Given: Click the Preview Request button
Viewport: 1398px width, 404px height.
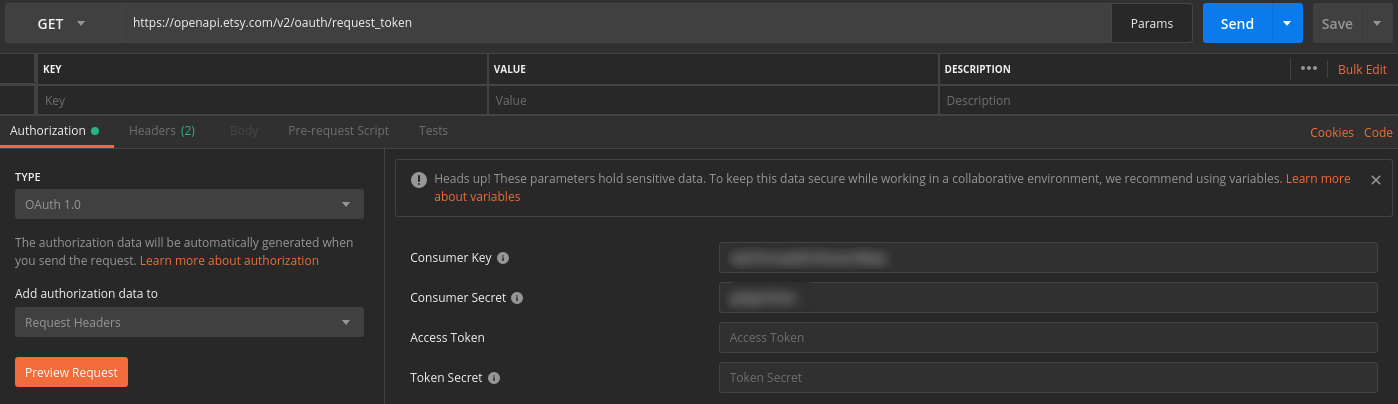Looking at the screenshot, I should click(x=71, y=372).
